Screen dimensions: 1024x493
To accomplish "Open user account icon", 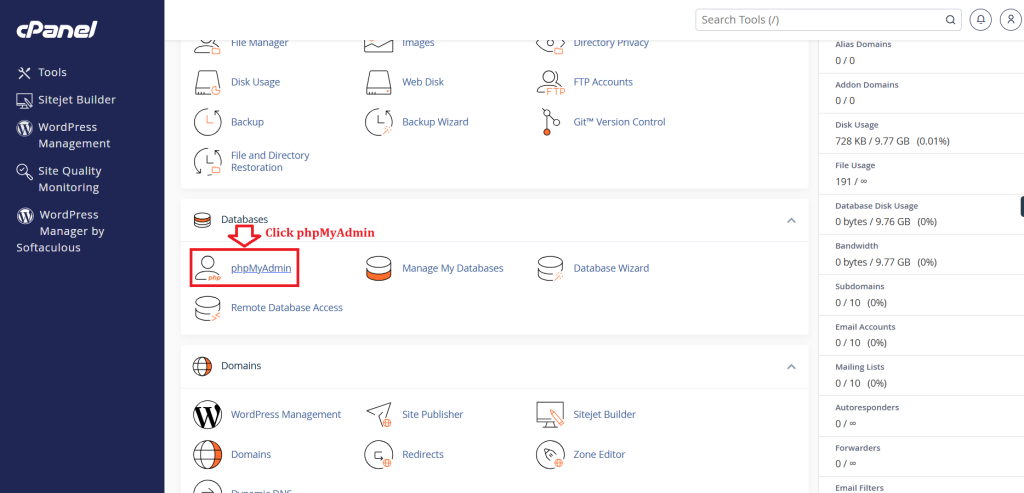I will [1010, 20].
